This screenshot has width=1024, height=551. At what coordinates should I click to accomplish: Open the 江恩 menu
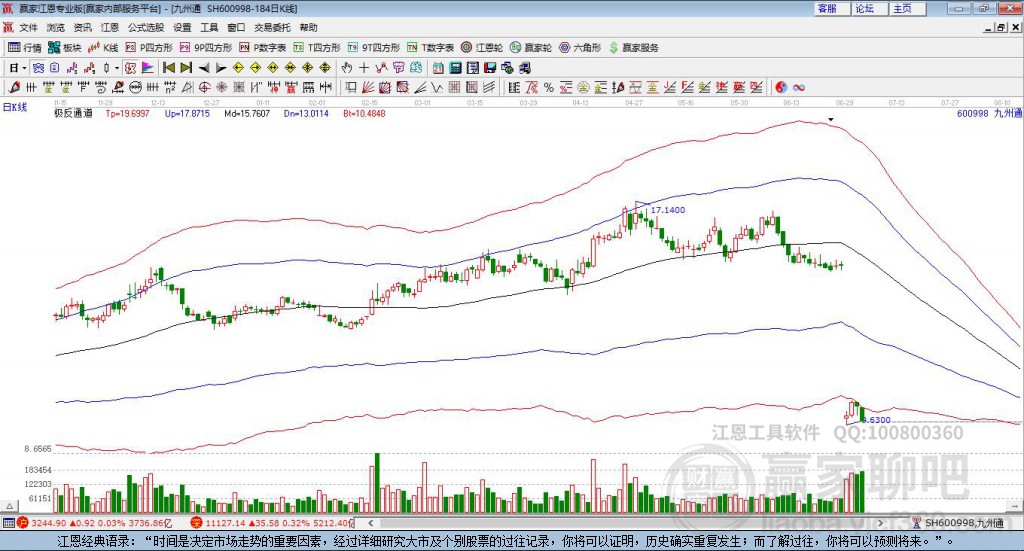click(110, 27)
